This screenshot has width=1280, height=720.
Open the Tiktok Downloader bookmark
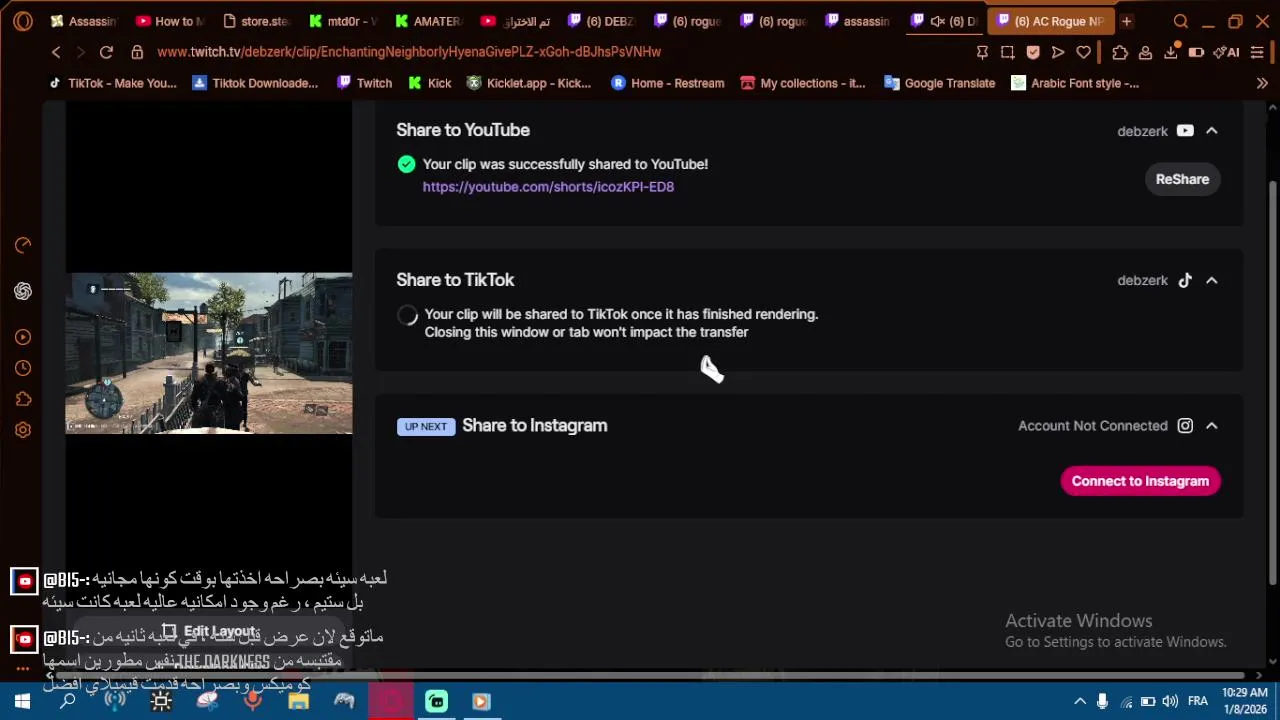(x=255, y=84)
